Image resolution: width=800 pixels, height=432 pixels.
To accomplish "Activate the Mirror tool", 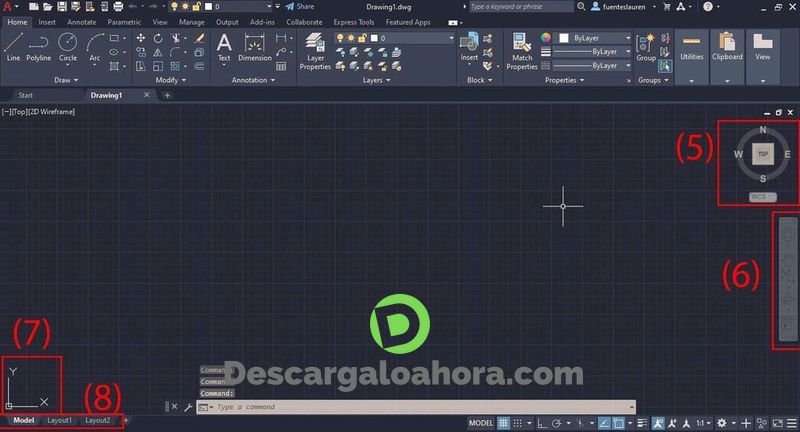I will tap(158, 52).
